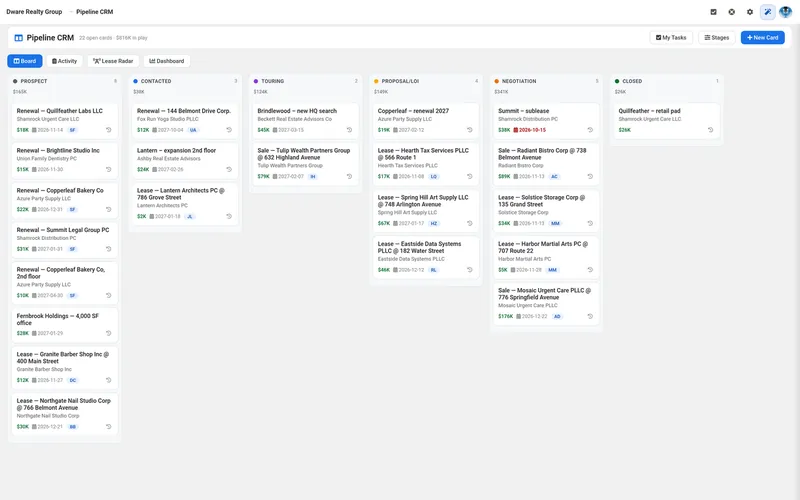Open history icon on Granite Barber Shop card

[109, 380]
